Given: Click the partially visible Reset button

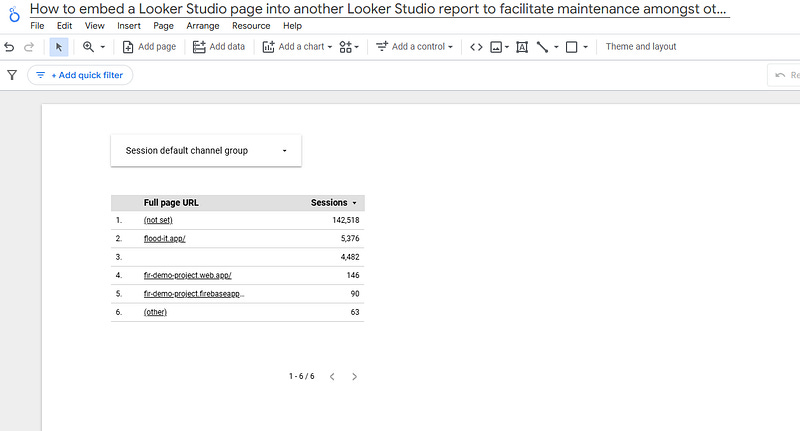Looking at the screenshot, I should 786,75.
